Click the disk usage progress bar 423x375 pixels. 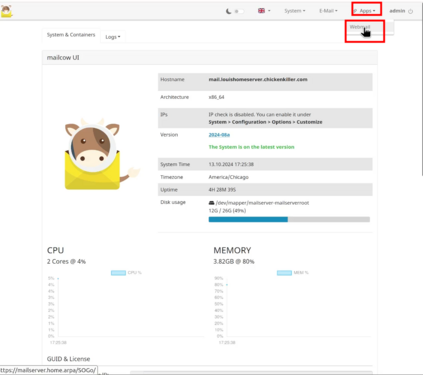pos(289,219)
